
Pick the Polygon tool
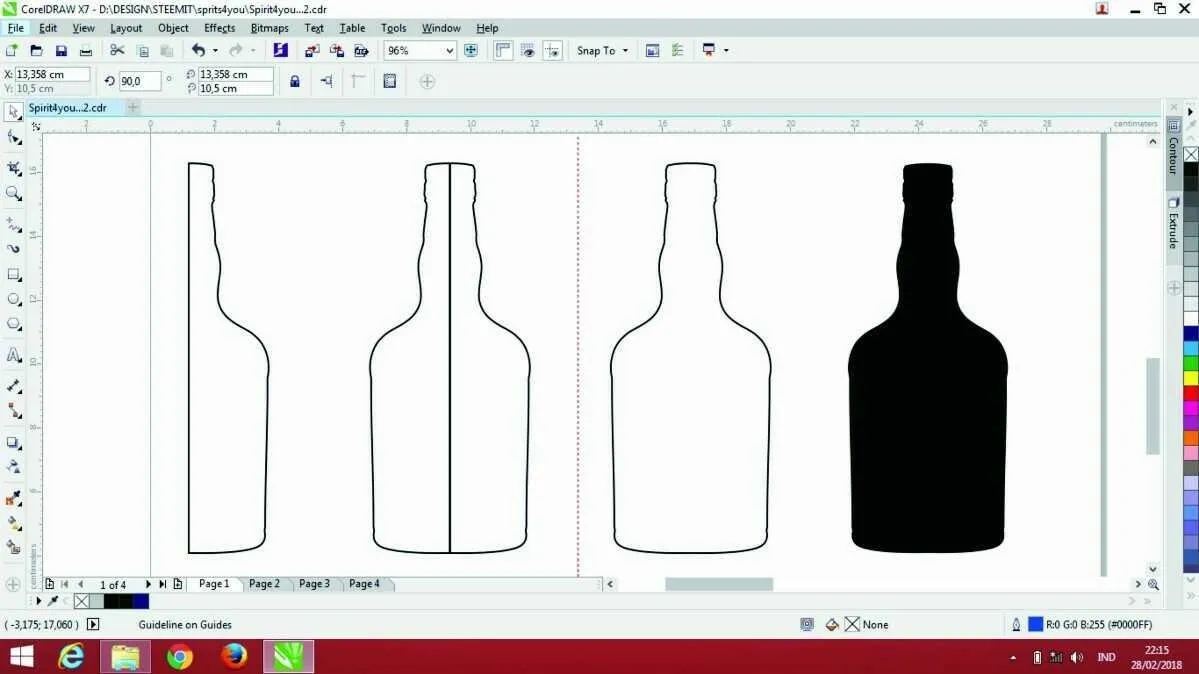click(x=14, y=324)
